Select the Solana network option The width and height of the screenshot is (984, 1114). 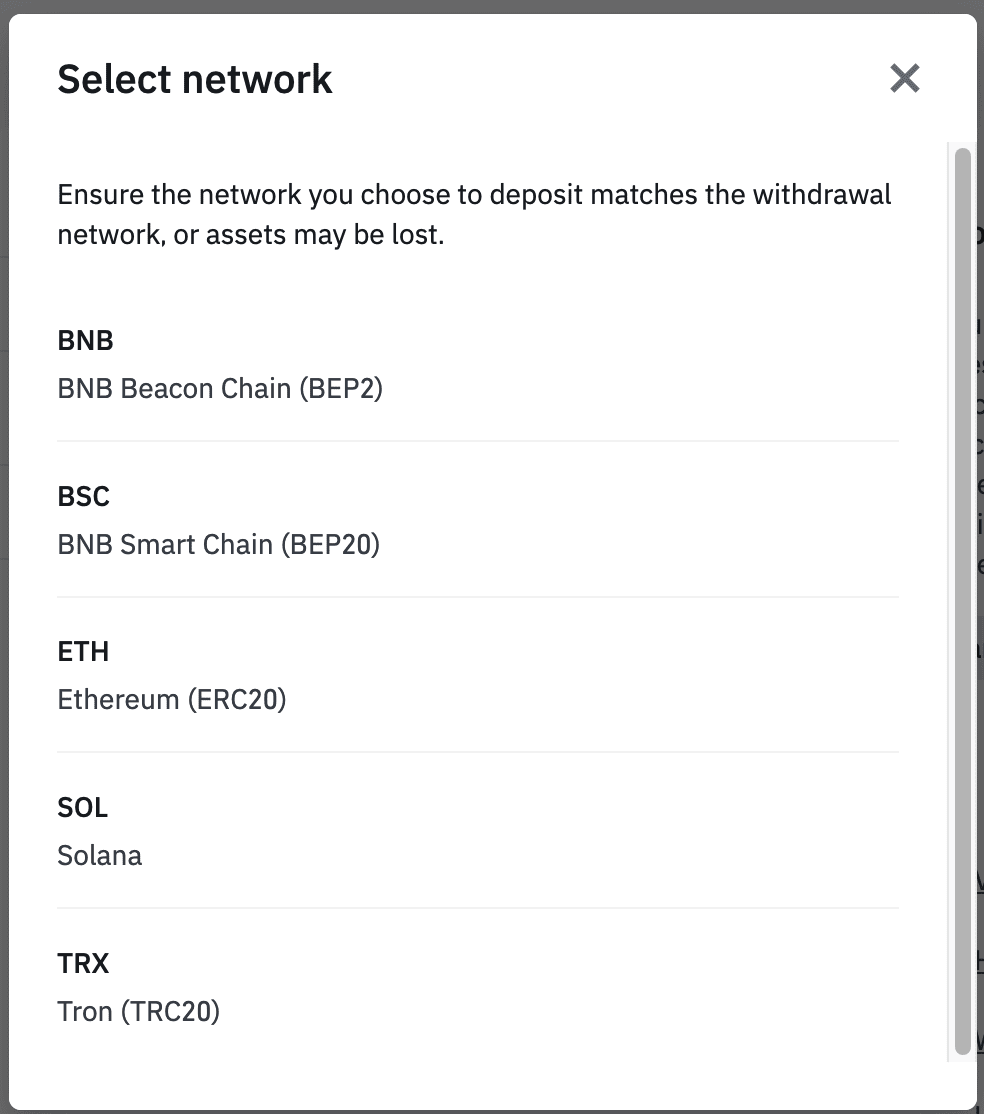tap(478, 832)
